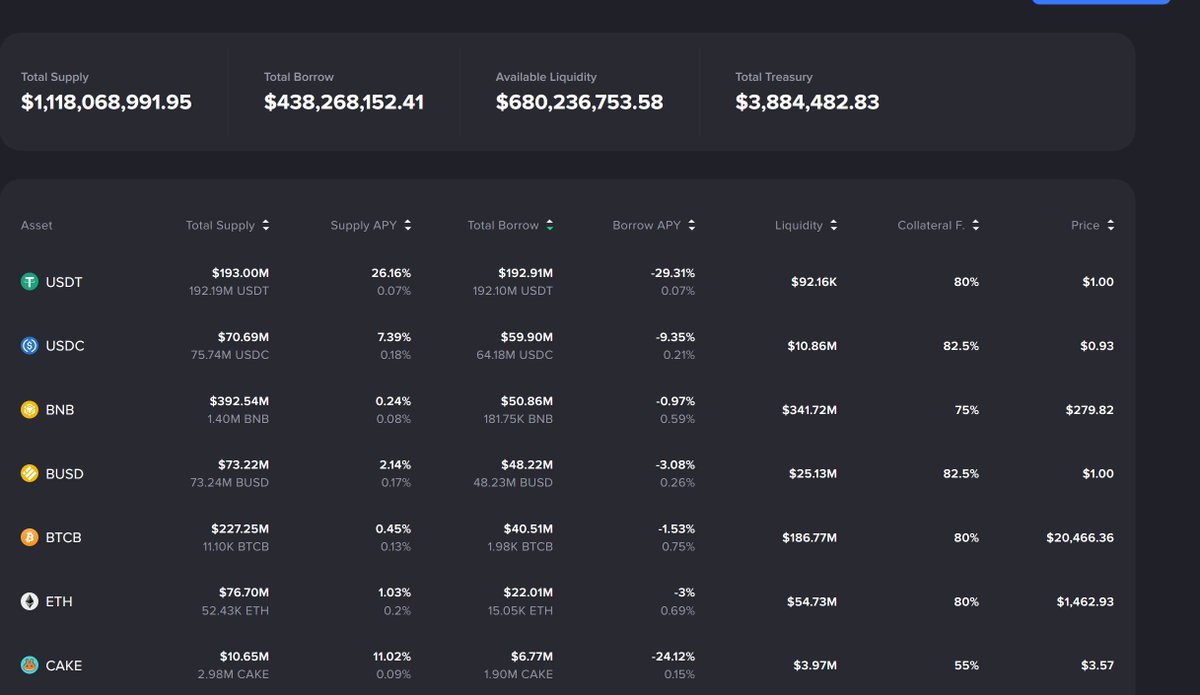Click the USDT token icon
This screenshot has height=695, width=1200.
pyautogui.click(x=30, y=282)
